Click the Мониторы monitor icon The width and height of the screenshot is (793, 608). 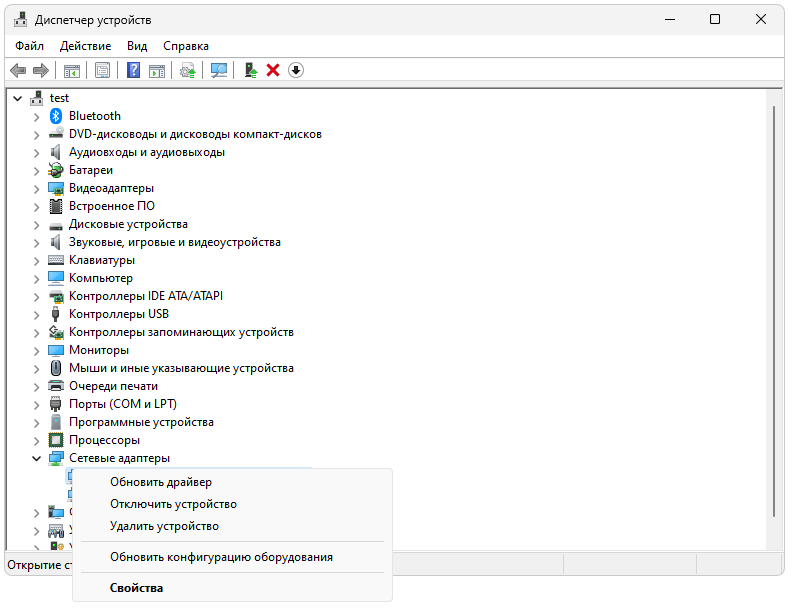pyautogui.click(x=56, y=350)
